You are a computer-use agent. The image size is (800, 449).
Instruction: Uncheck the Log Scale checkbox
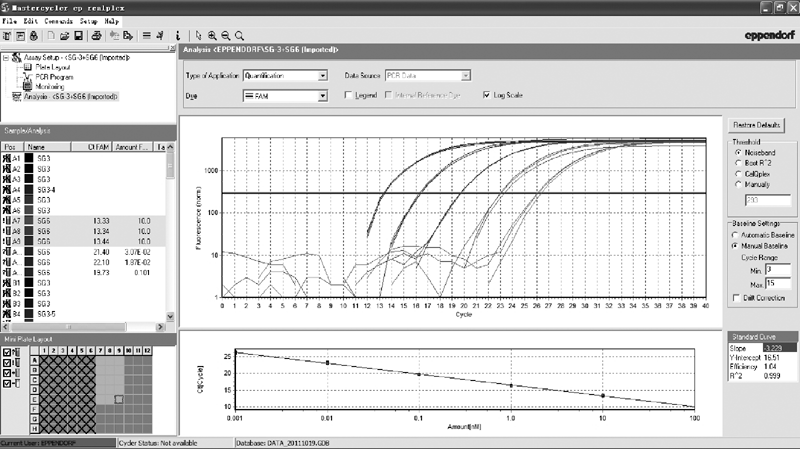pyautogui.click(x=486, y=95)
